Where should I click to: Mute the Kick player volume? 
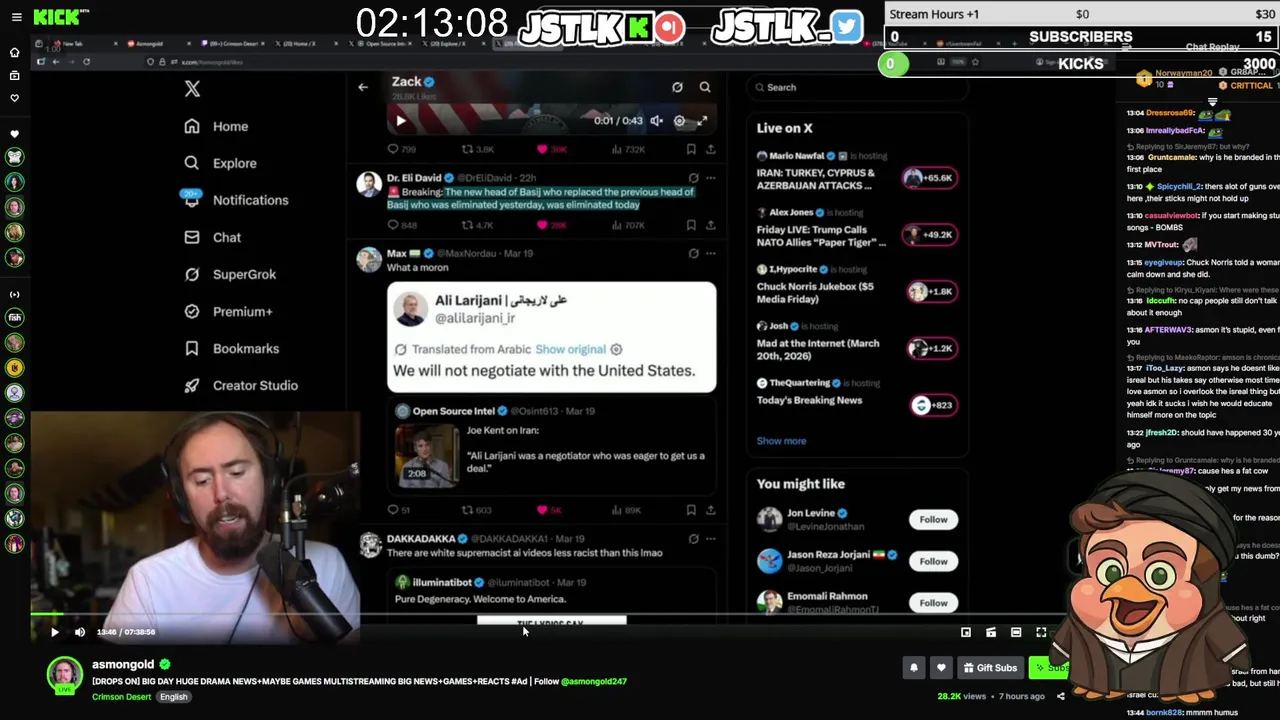tap(80, 632)
